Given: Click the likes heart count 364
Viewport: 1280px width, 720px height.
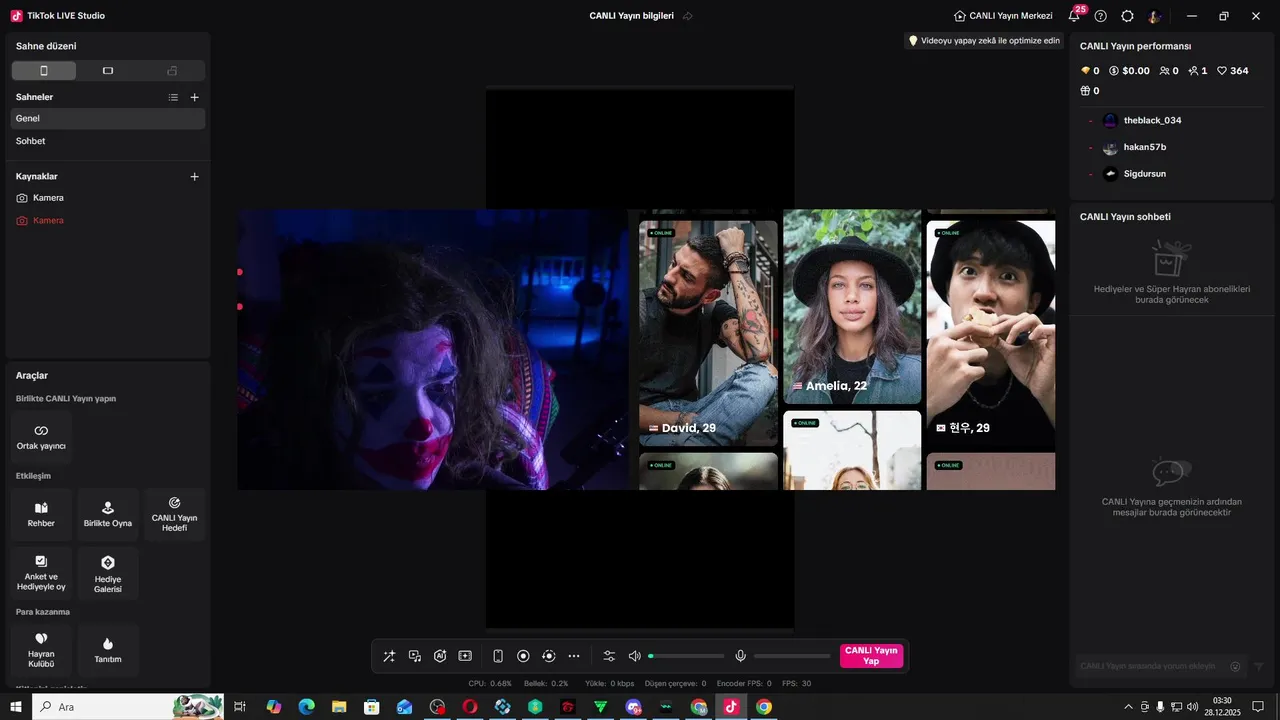Looking at the screenshot, I should pos(1233,71).
